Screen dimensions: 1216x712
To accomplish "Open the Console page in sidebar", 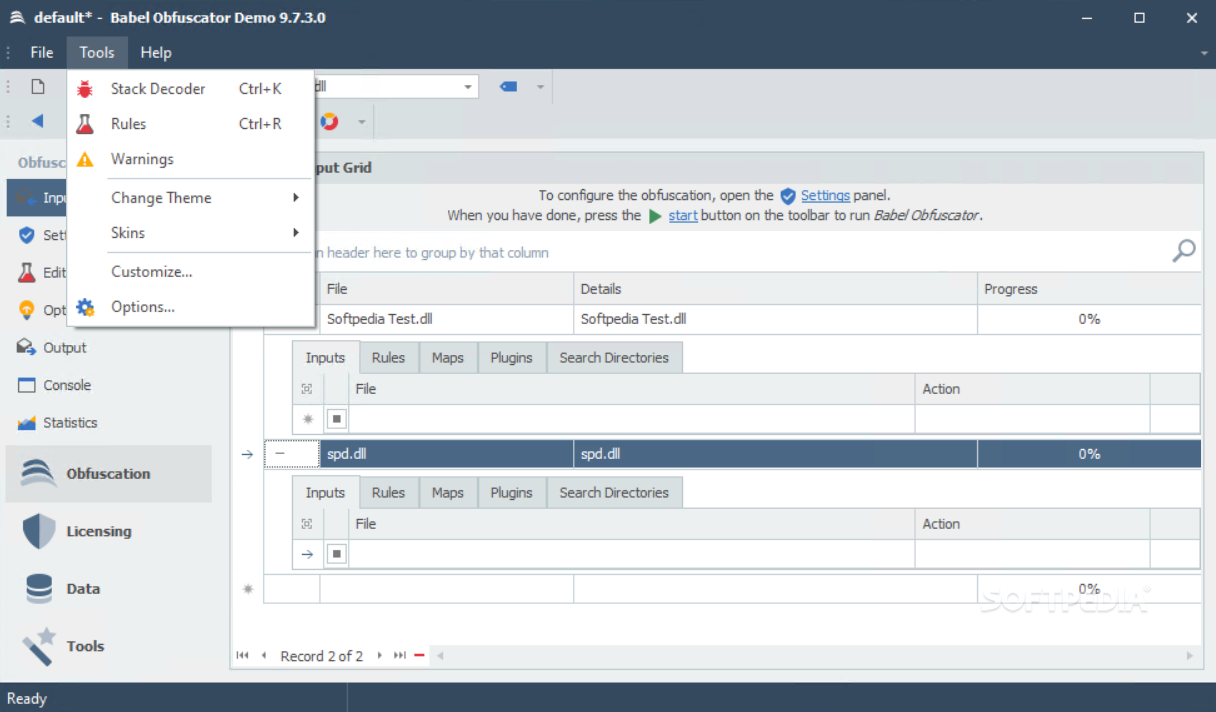I will coord(67,385).
